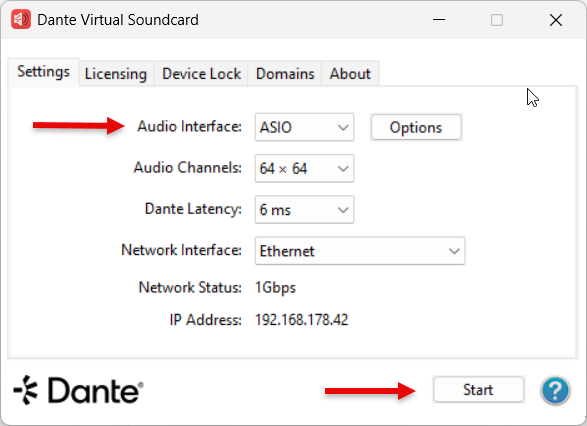The height and width of the screenshot is (426, 587).
Task: Show the About tab
Action: pyautogui.click(x=350, y=74)
